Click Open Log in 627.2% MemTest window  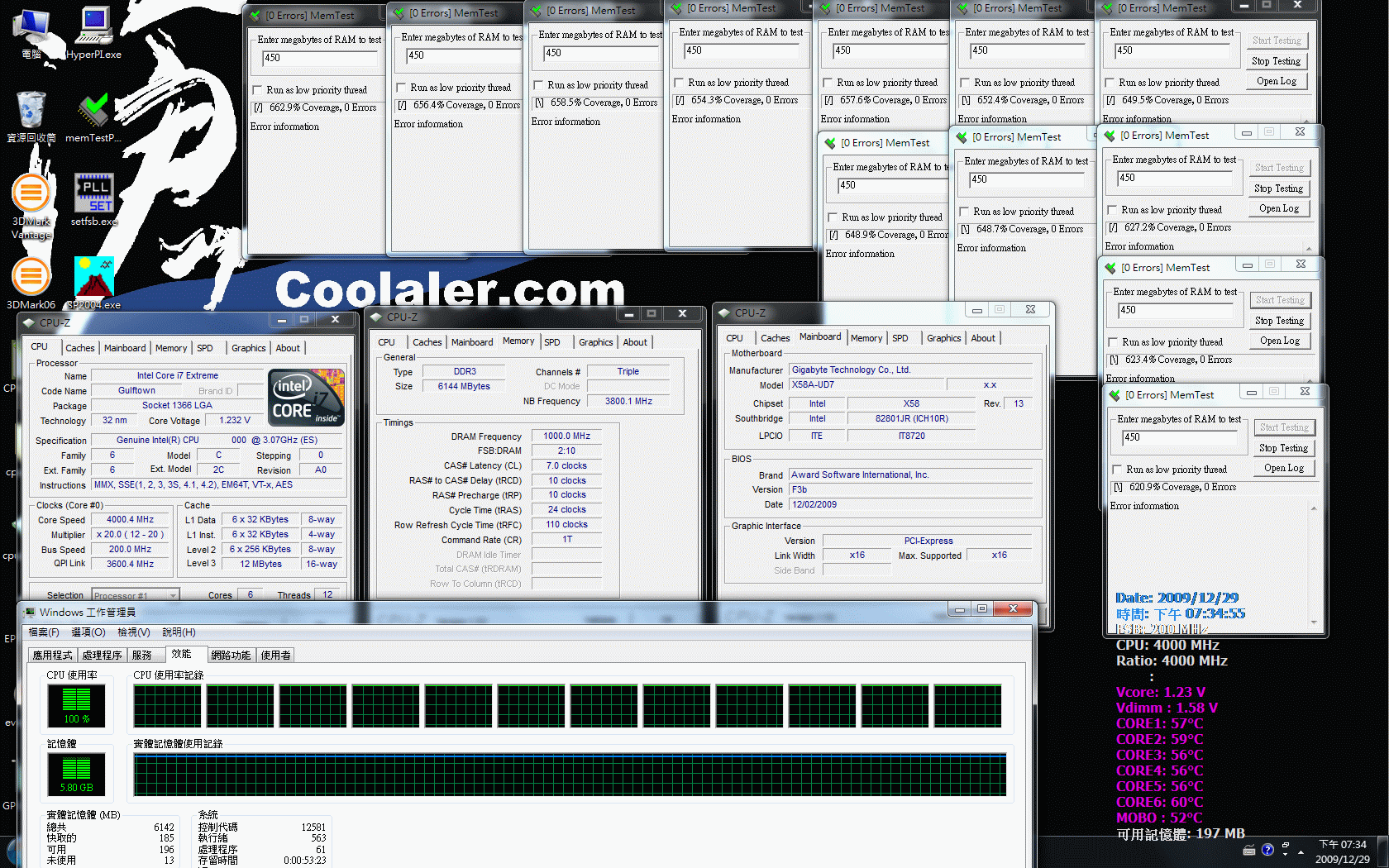click(x=1279, y=208)
